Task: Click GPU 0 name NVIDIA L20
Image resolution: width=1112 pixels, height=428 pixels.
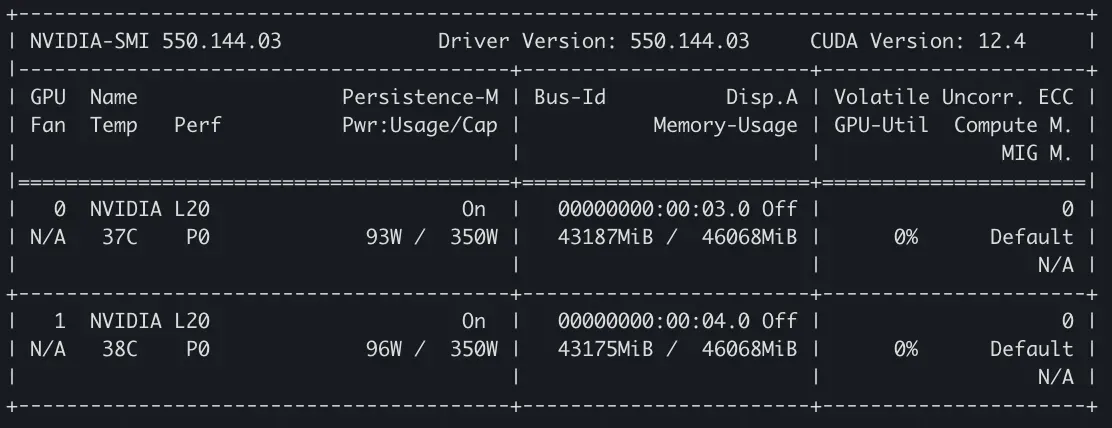Action: click(150, 209)
